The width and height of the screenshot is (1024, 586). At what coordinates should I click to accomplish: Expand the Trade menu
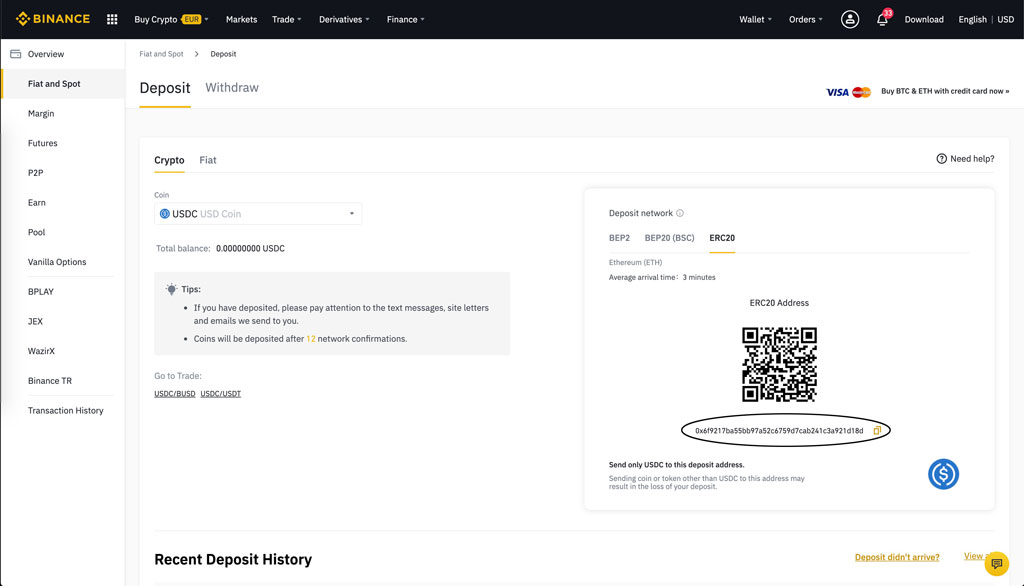(x=287, y=20)
